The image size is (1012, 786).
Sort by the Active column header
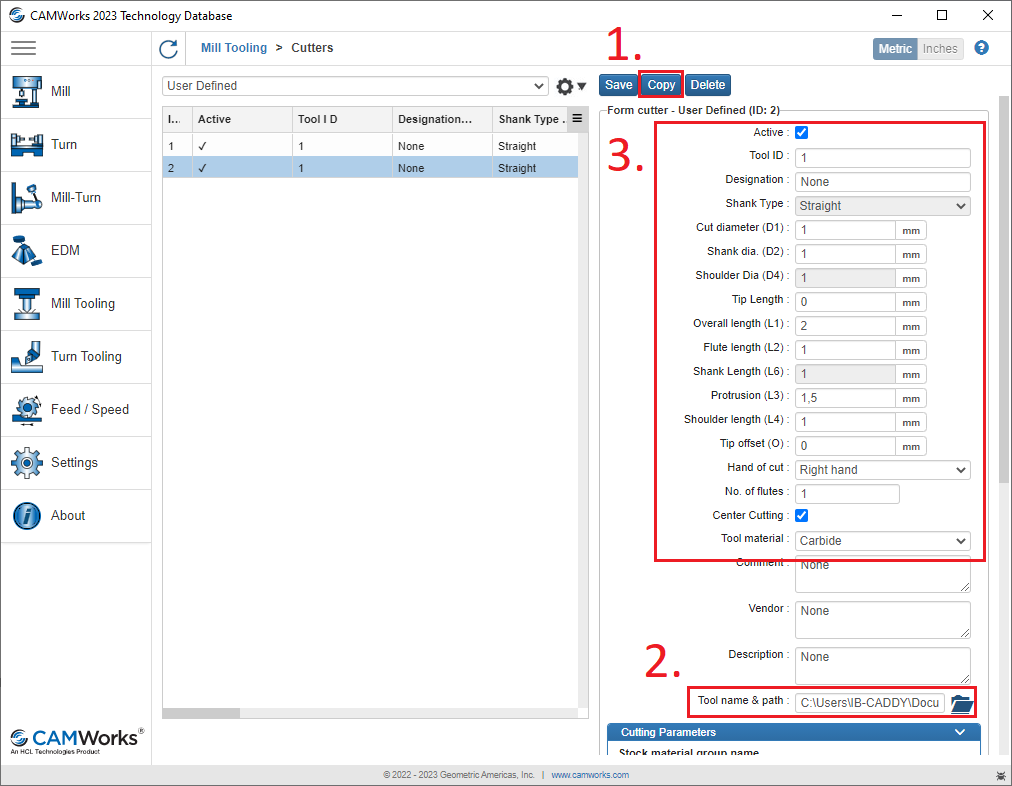(x=242, y=119)
